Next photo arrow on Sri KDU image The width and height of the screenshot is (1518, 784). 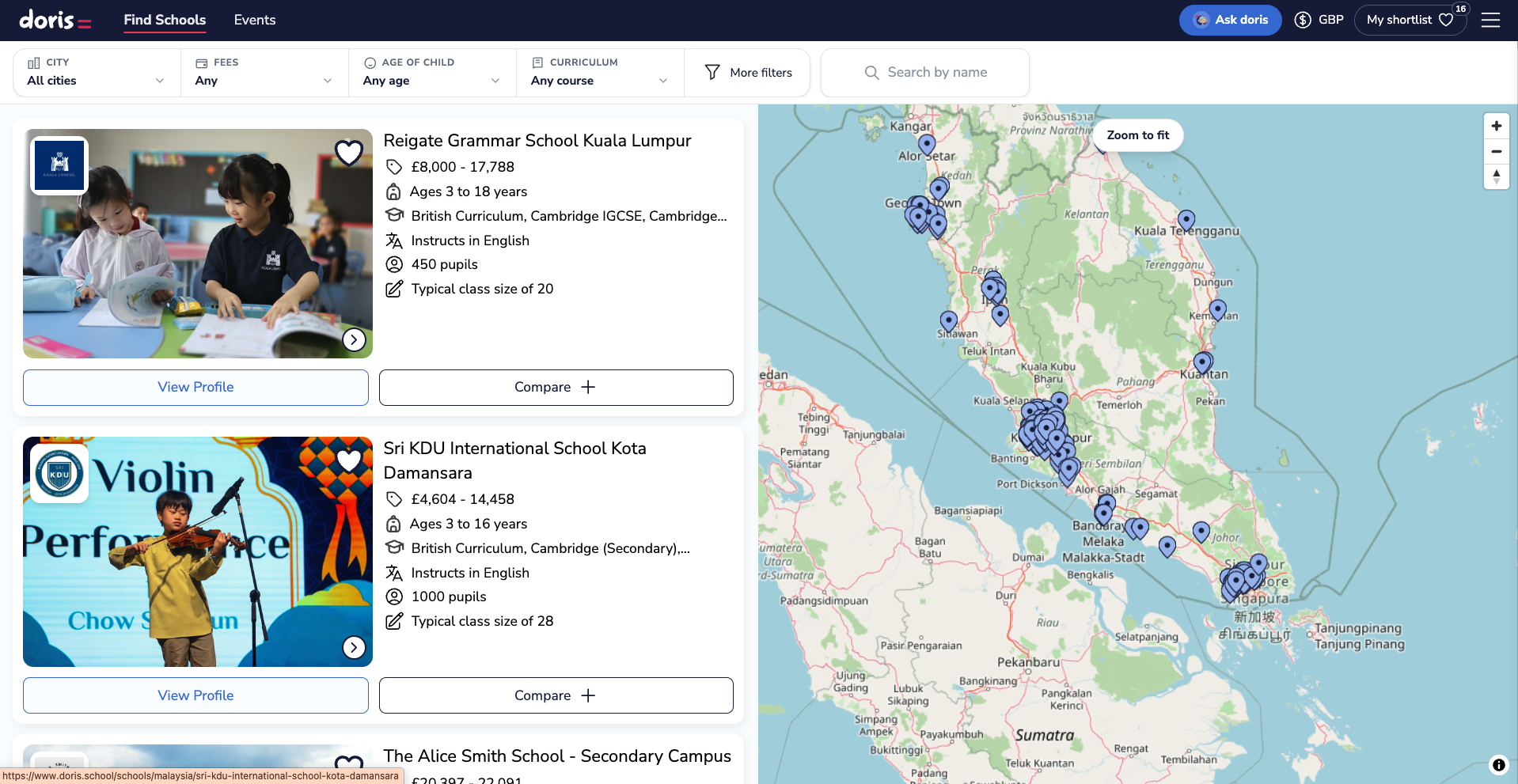coord(354,647)
